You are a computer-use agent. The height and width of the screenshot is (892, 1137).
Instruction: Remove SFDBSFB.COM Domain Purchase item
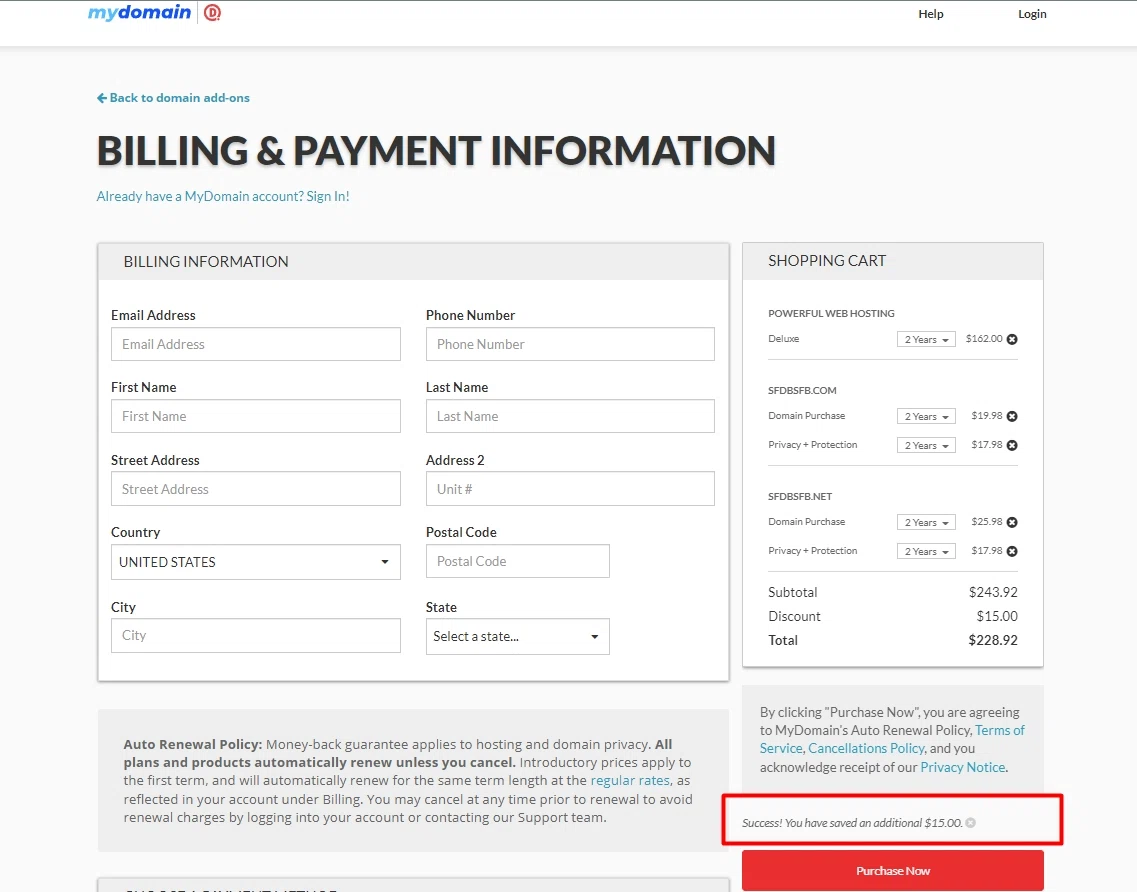tap(1012, 416)
